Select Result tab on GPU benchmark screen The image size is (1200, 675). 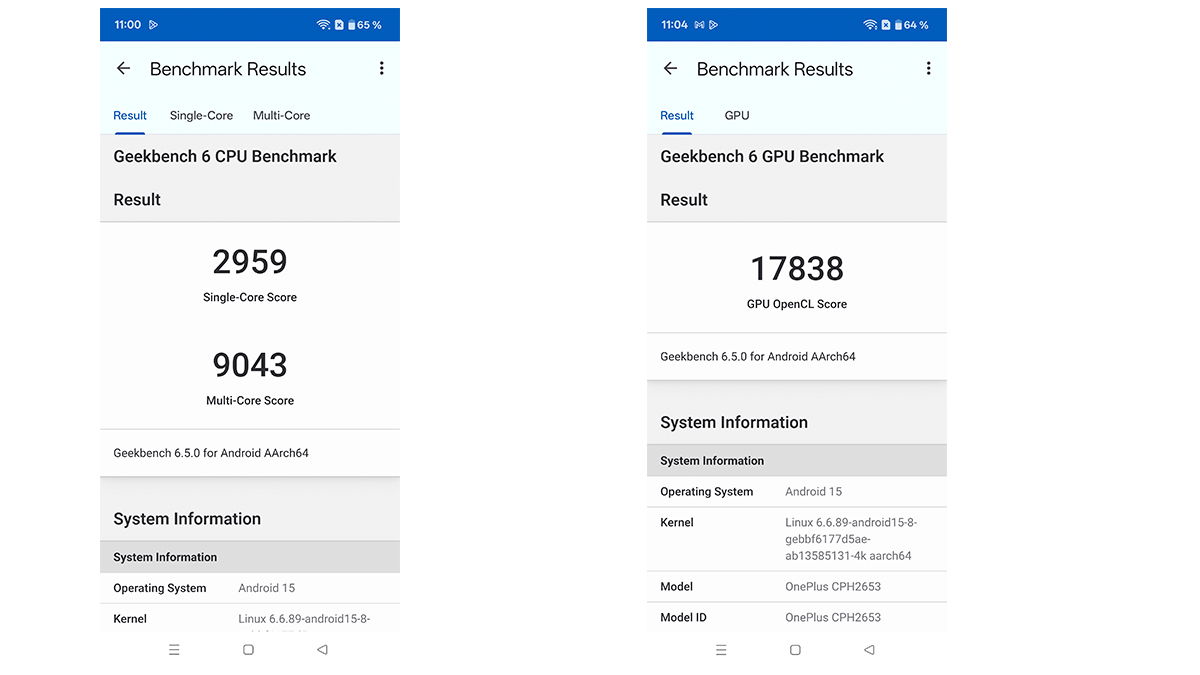point(677,116)
